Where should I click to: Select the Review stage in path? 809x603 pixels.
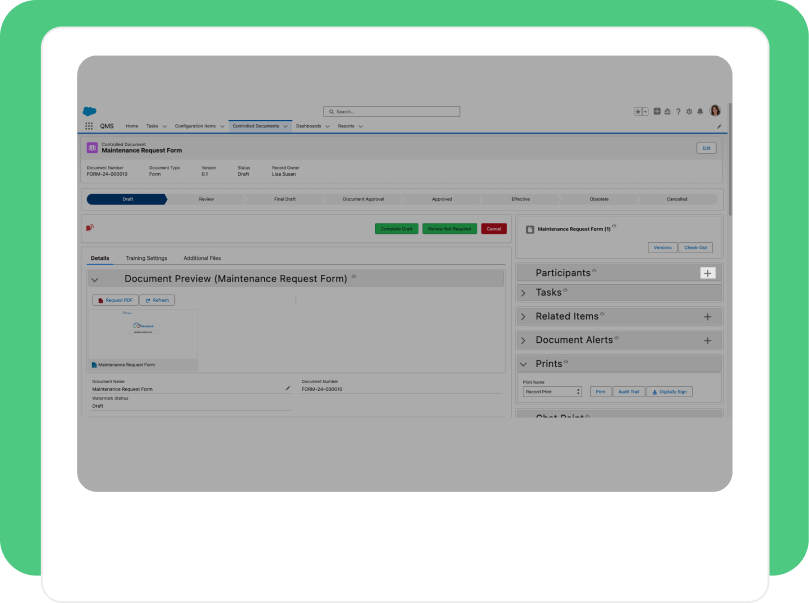pyautogui.click(x=206, y=199)
